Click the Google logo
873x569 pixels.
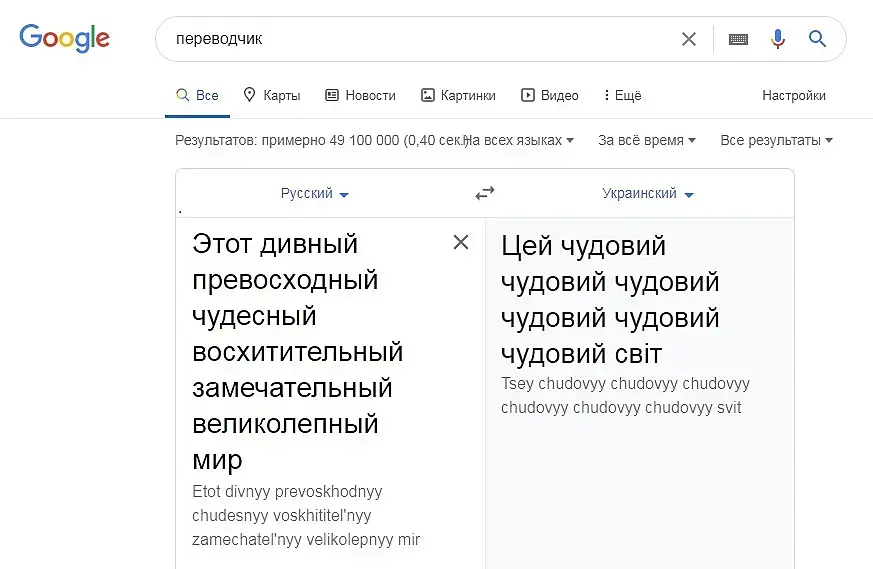[65, 38]
